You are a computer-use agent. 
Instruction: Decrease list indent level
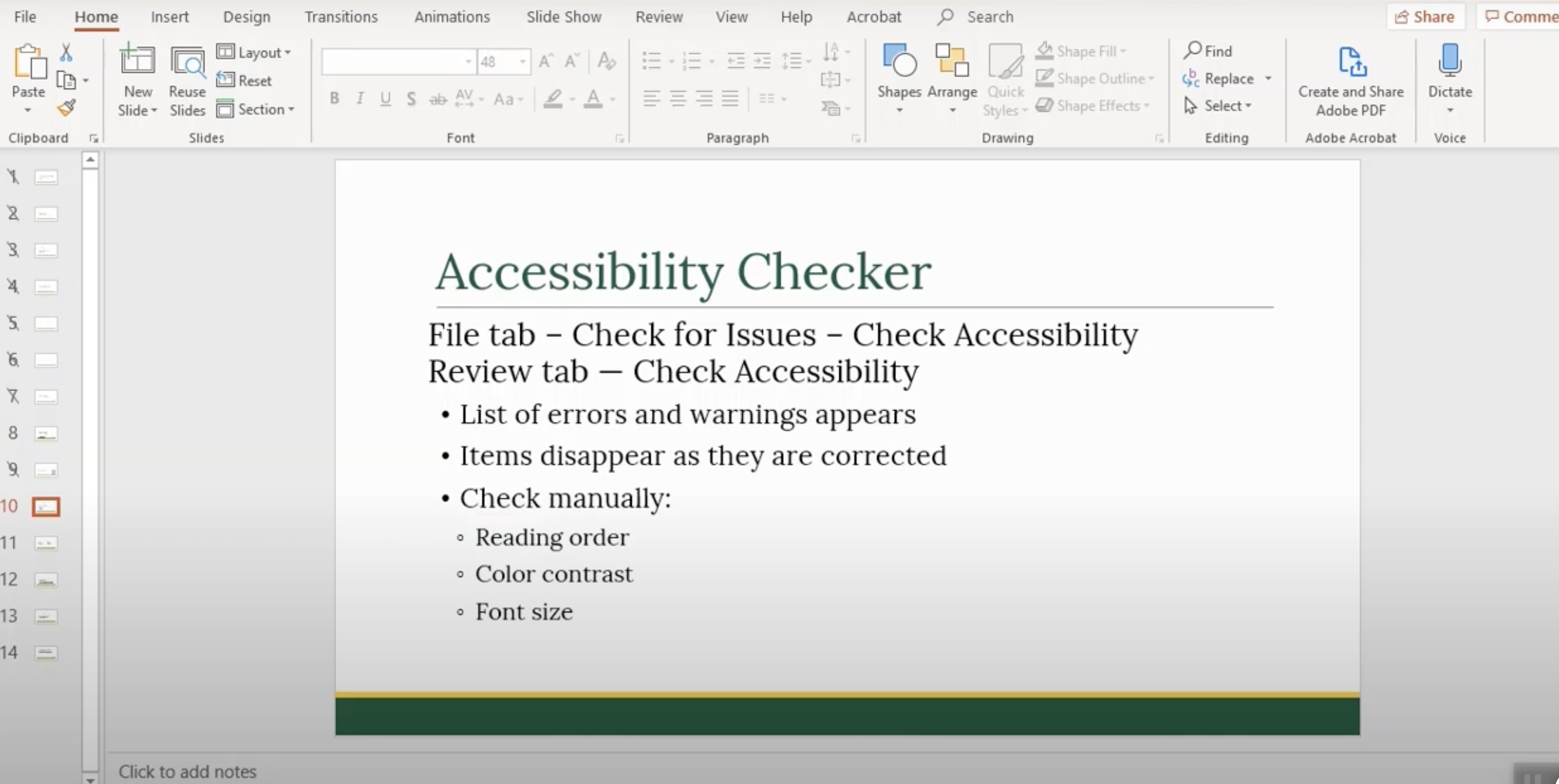tap(735, 61)
